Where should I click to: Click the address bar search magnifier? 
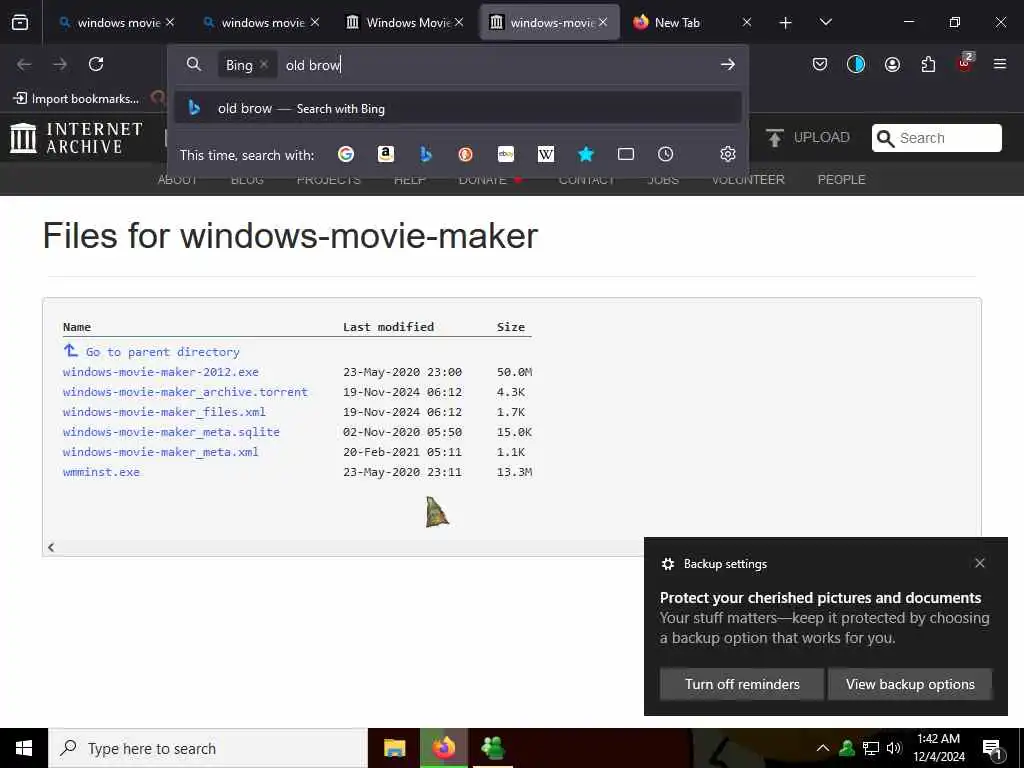point(193,64)
